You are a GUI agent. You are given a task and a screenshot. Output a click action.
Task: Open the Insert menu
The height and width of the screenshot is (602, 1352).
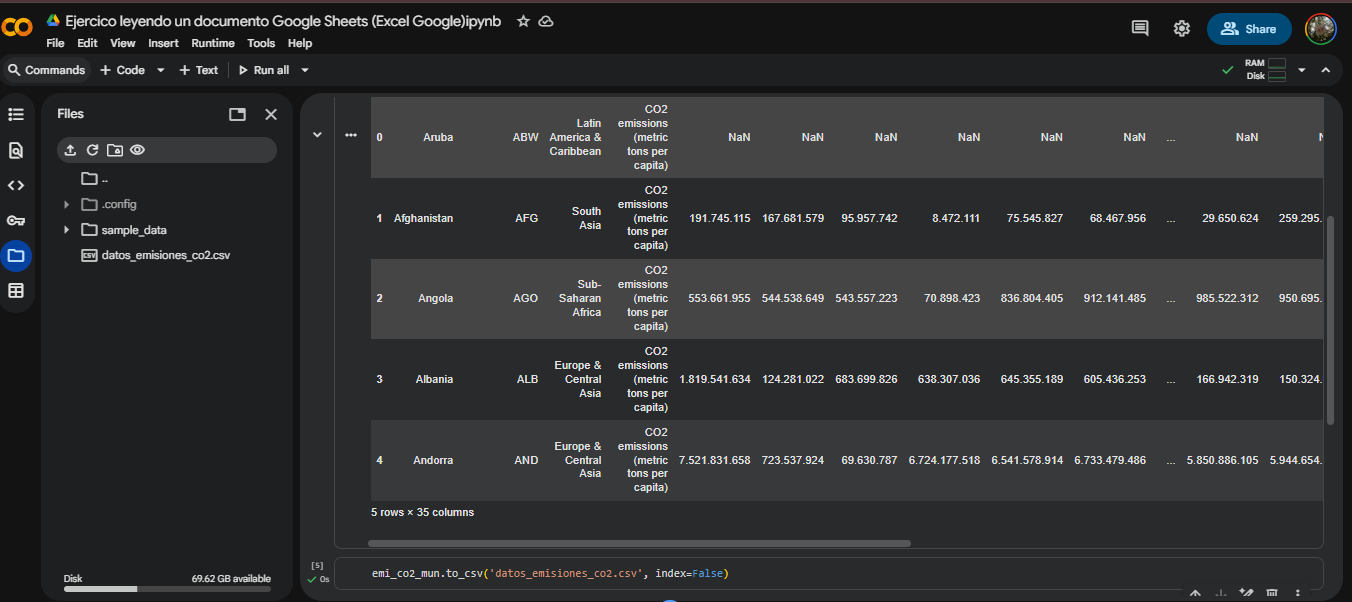[x=163, y=43]
